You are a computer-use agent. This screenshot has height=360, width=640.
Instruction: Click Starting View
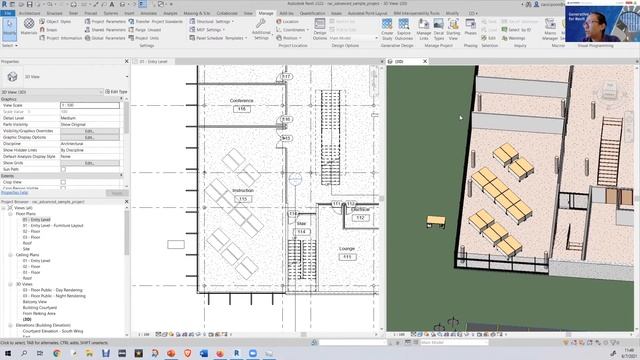tap(453, 29)
